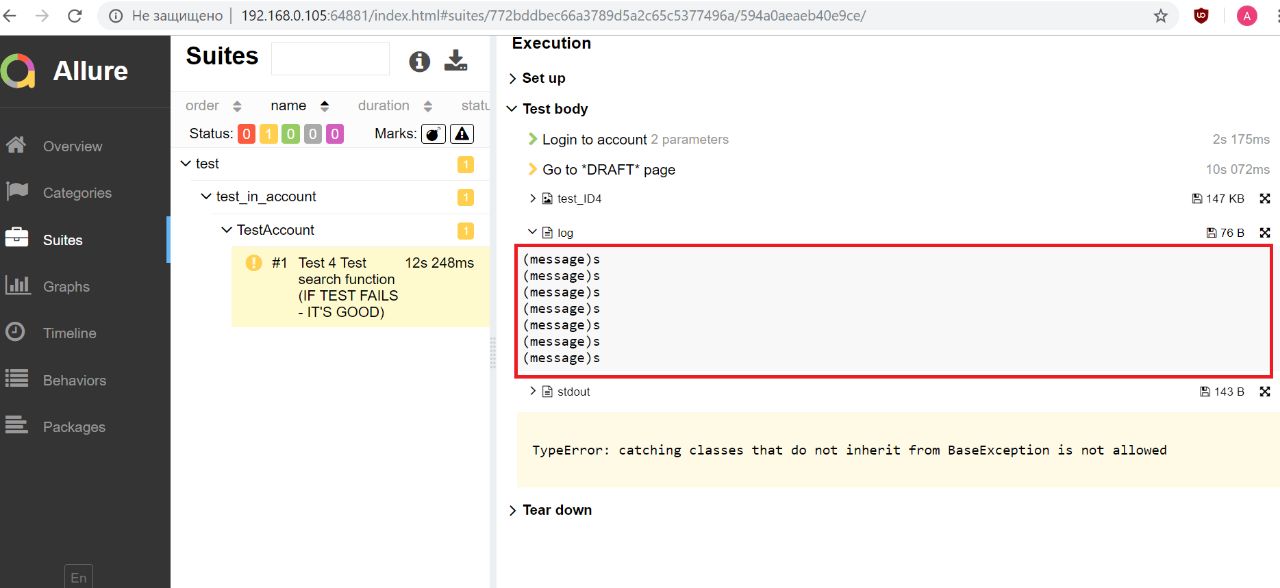Image resolution: width=1280 pixels, height=588 pixels.
Task: Click the list icon beside Behaviors
Action: pyautogui.click(x=16, y=379)
